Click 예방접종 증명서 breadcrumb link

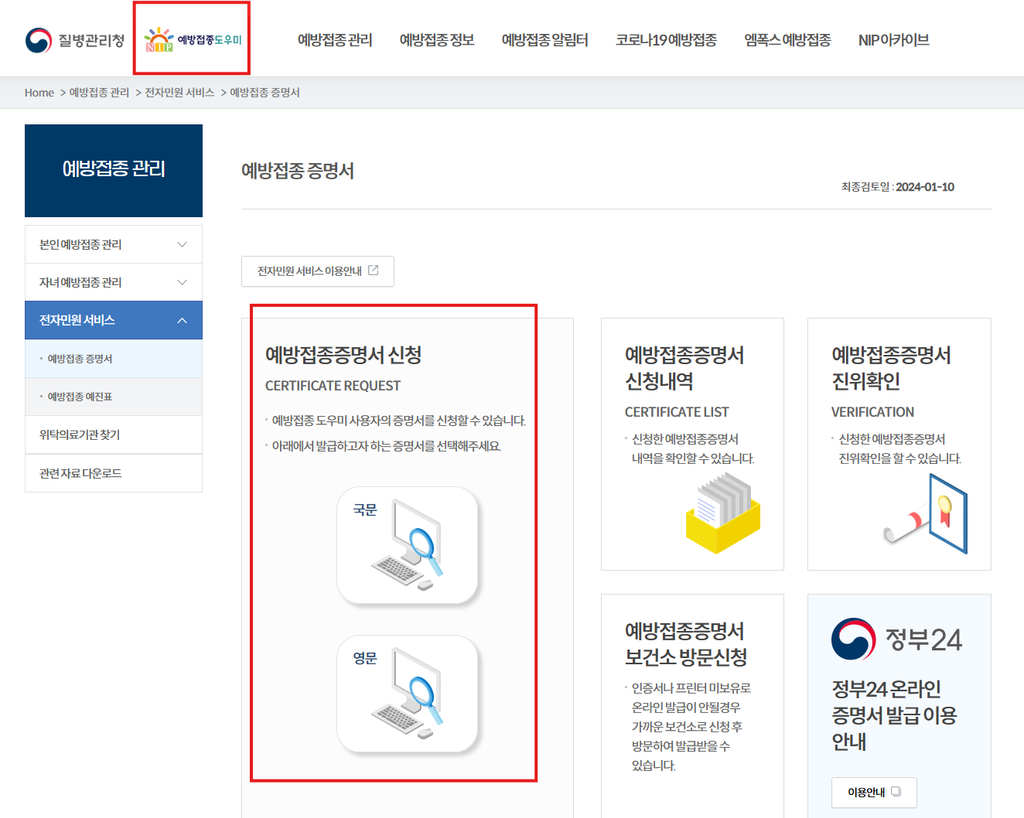point(264,93)
